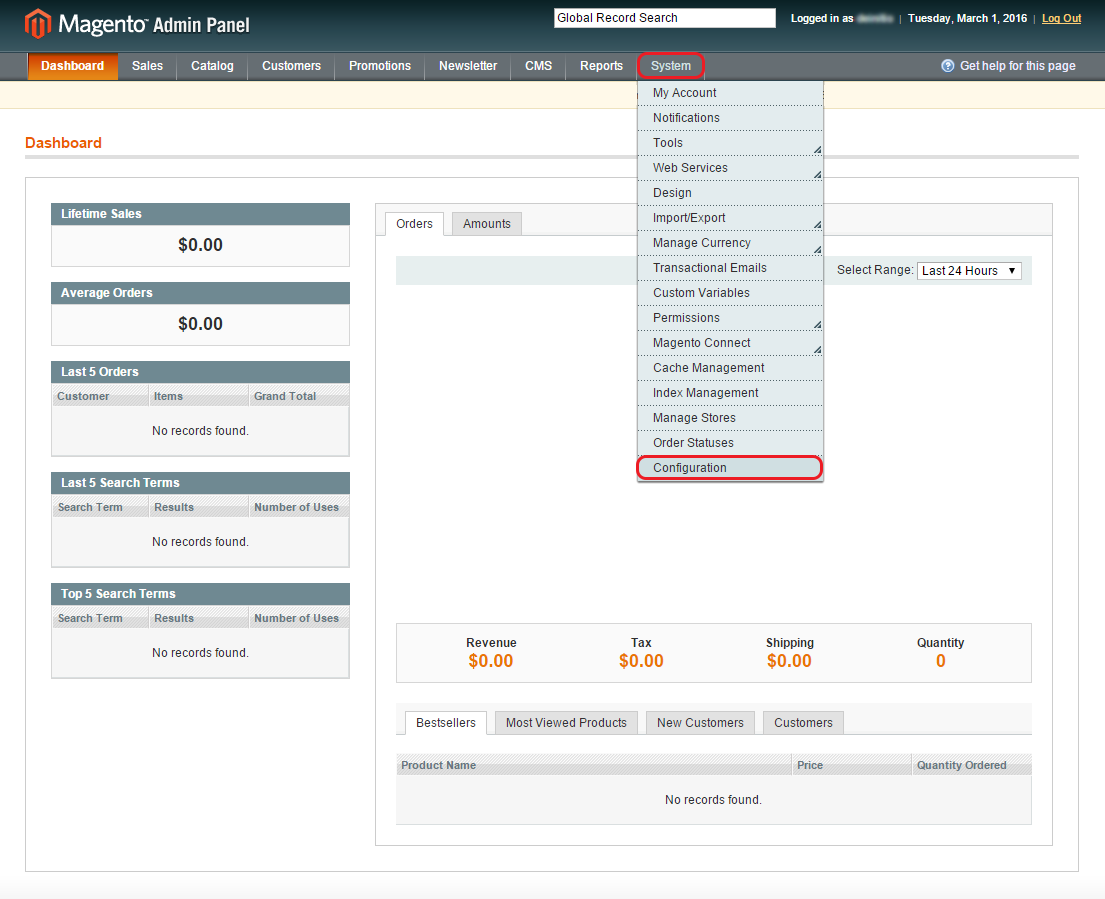Click Customer column in Last 5 Orders
Screen dimensions: 1105x899
point(100,396)
